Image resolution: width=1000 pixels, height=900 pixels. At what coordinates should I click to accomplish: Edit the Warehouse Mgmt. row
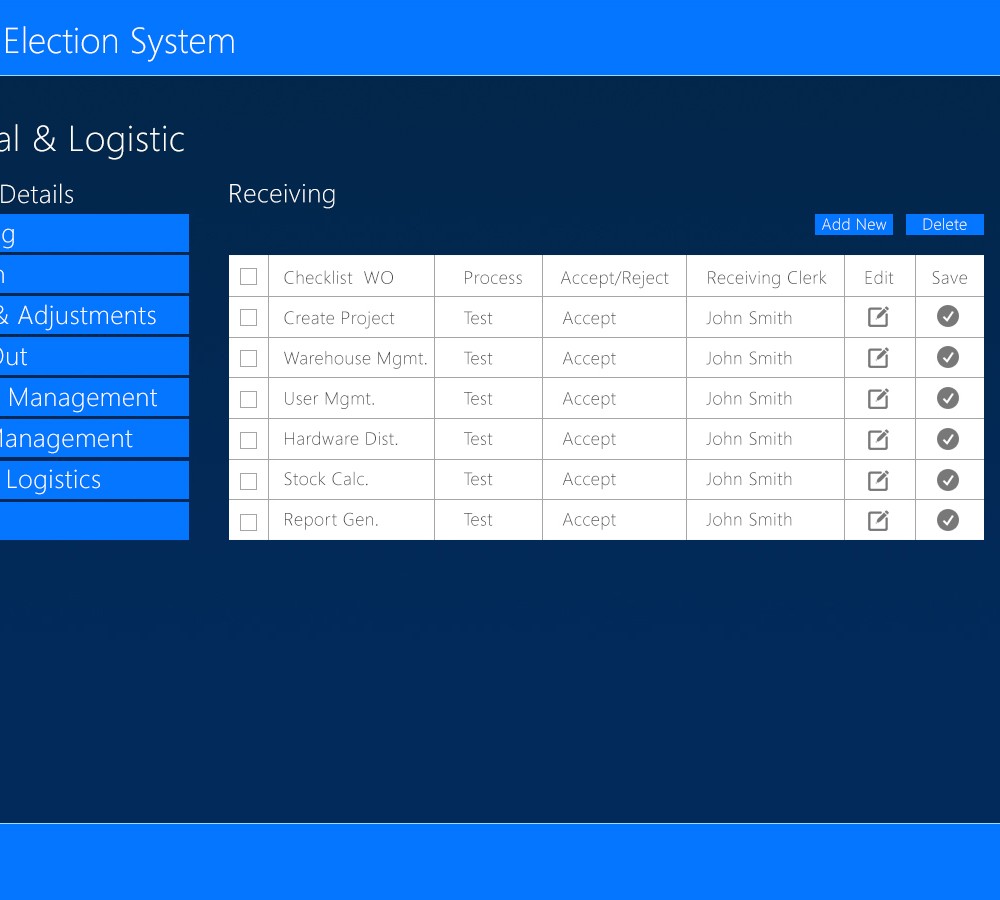pos(878,357)
